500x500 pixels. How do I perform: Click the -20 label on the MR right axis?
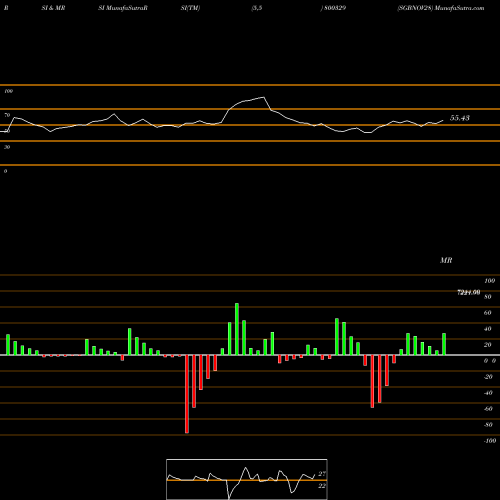488,377
